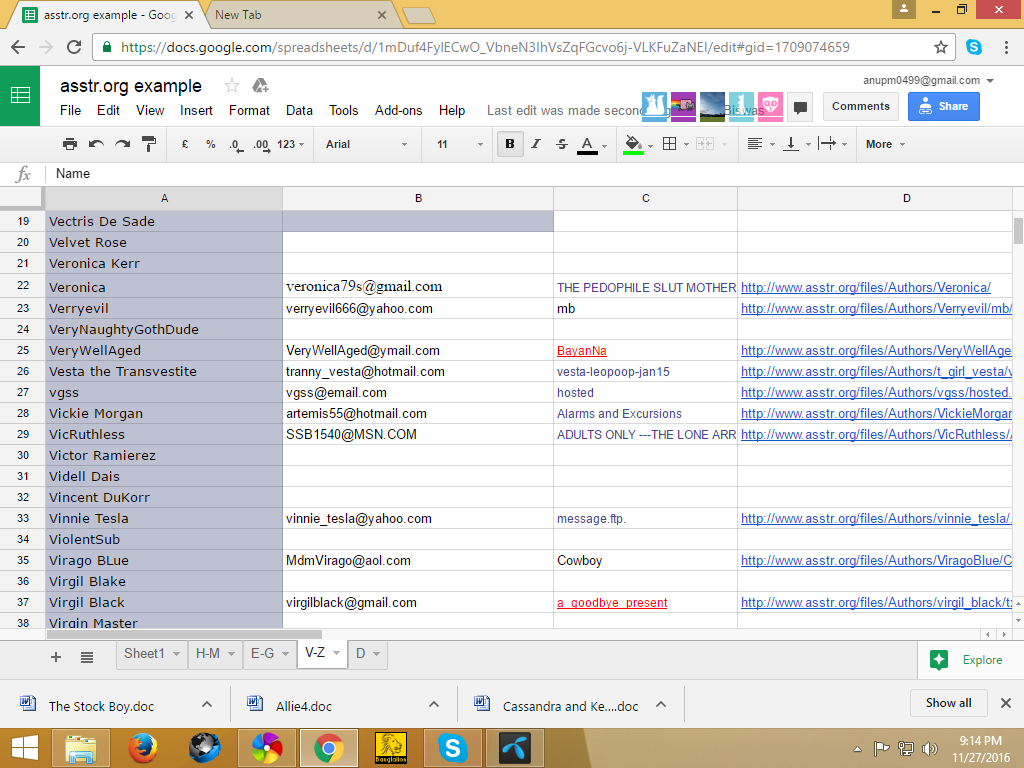Format cells as percent
1024x768 pixels.
click(210, 144)
